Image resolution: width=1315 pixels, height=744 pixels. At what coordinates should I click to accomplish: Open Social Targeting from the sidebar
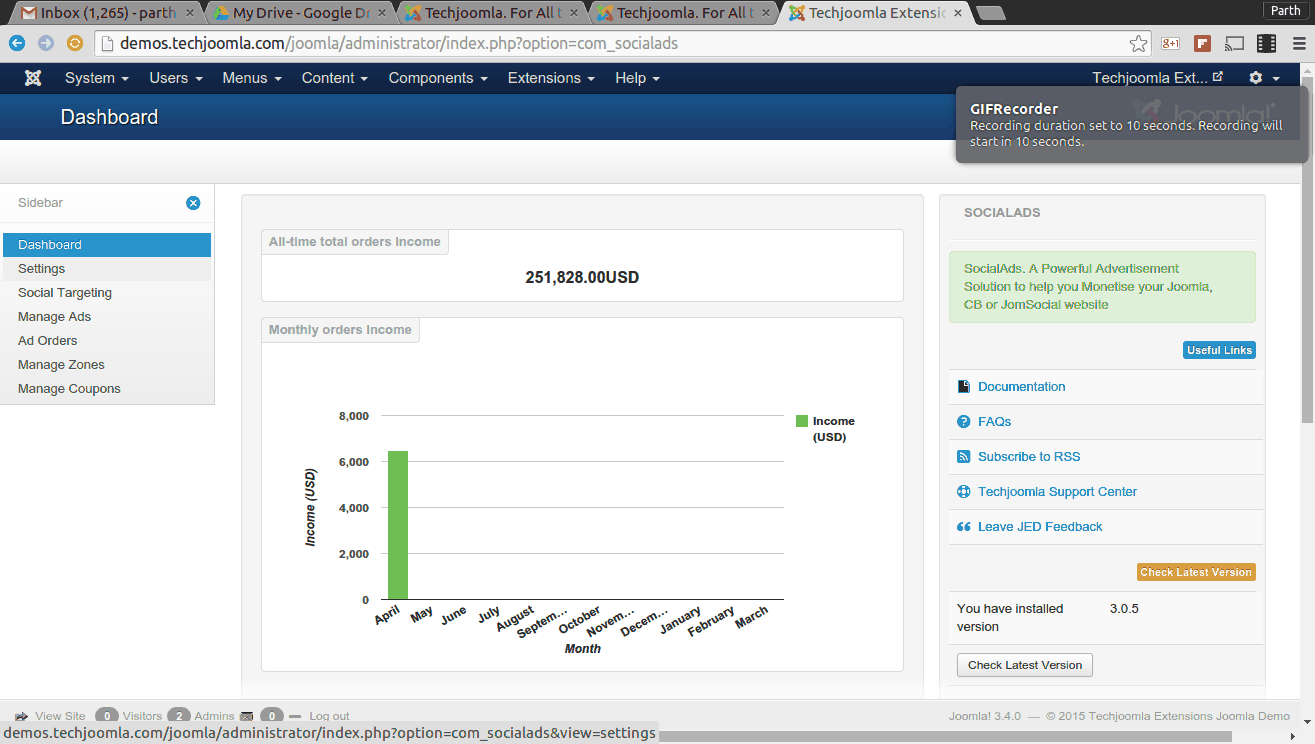[65, 293]
